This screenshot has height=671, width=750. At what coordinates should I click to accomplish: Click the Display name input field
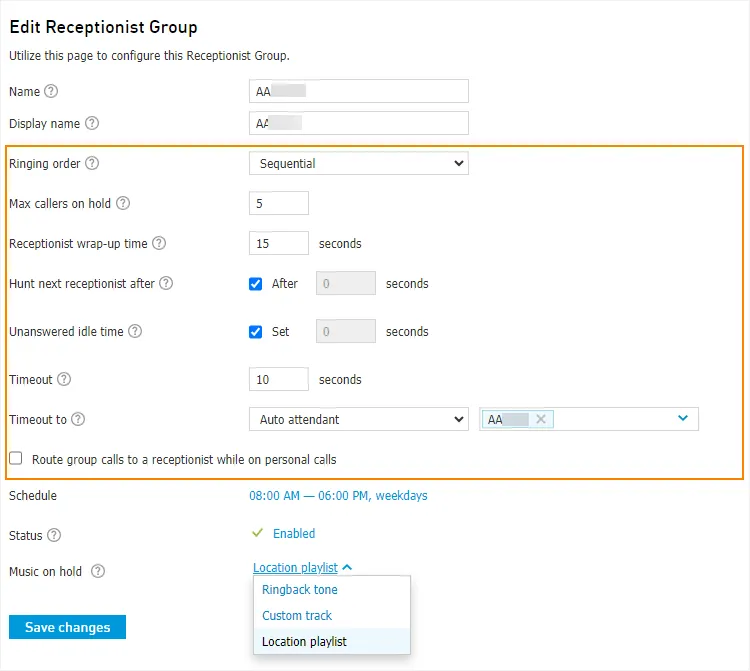[x=359, y=123]
